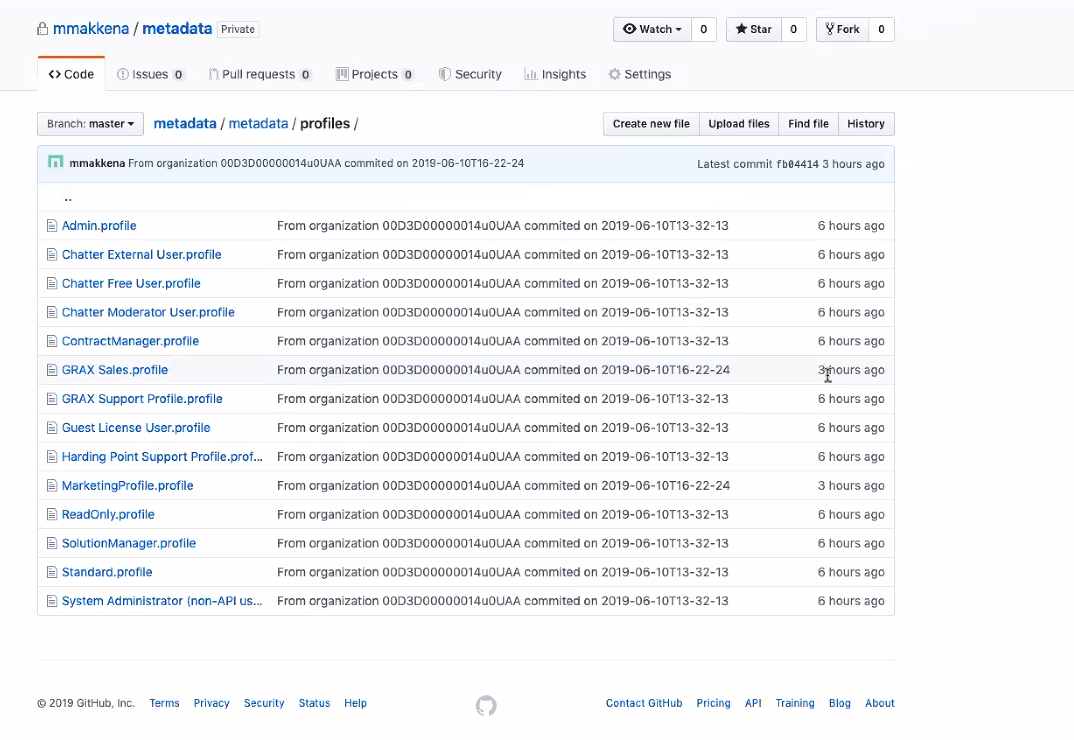The height and width of the screenshot is (740, 1074).
Task: Click the mmakkena avatar in commit bar
Action: tap(55, 162)
